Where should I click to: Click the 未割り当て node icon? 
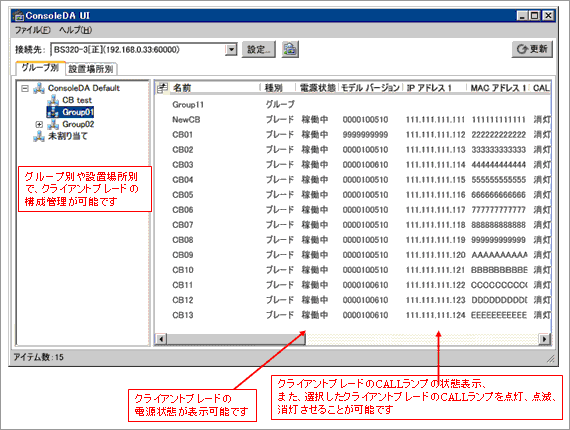[x=39, y=136]
